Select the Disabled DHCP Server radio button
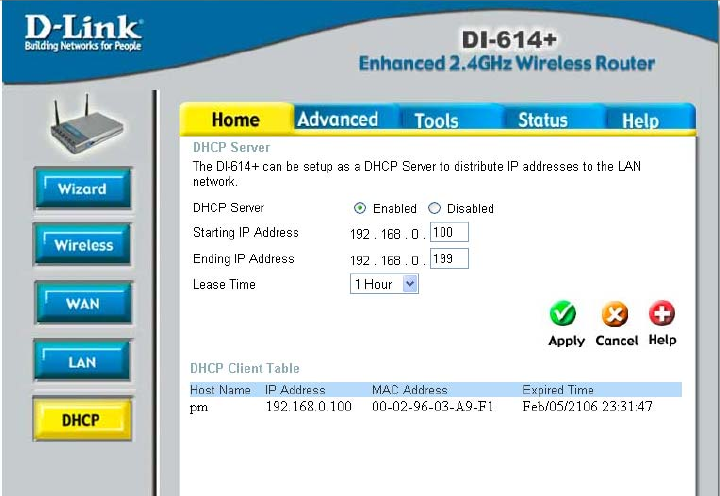Viewport: 720px width, 496px height. (434, 208)
